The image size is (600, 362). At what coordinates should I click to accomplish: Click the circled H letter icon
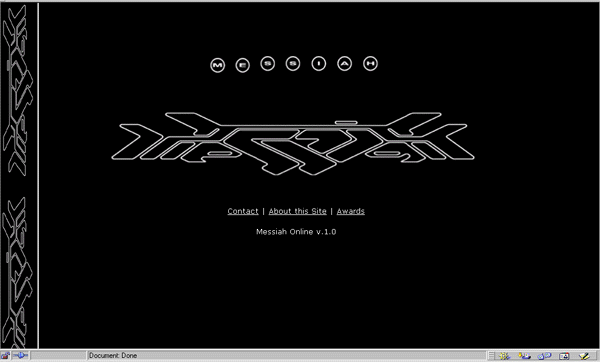click(370, 63)
